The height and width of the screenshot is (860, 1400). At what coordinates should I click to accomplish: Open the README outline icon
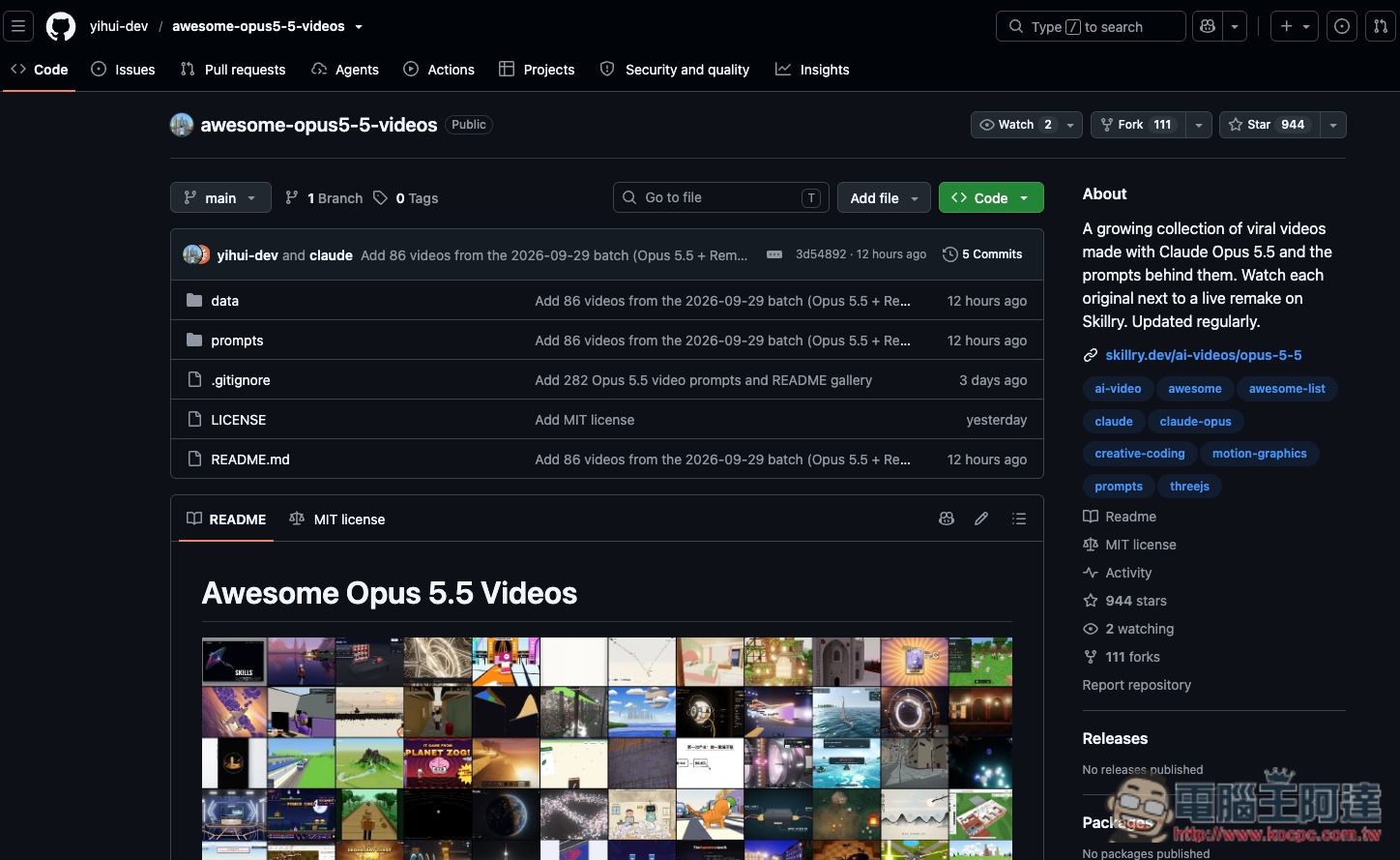[x=1019, y=519]
